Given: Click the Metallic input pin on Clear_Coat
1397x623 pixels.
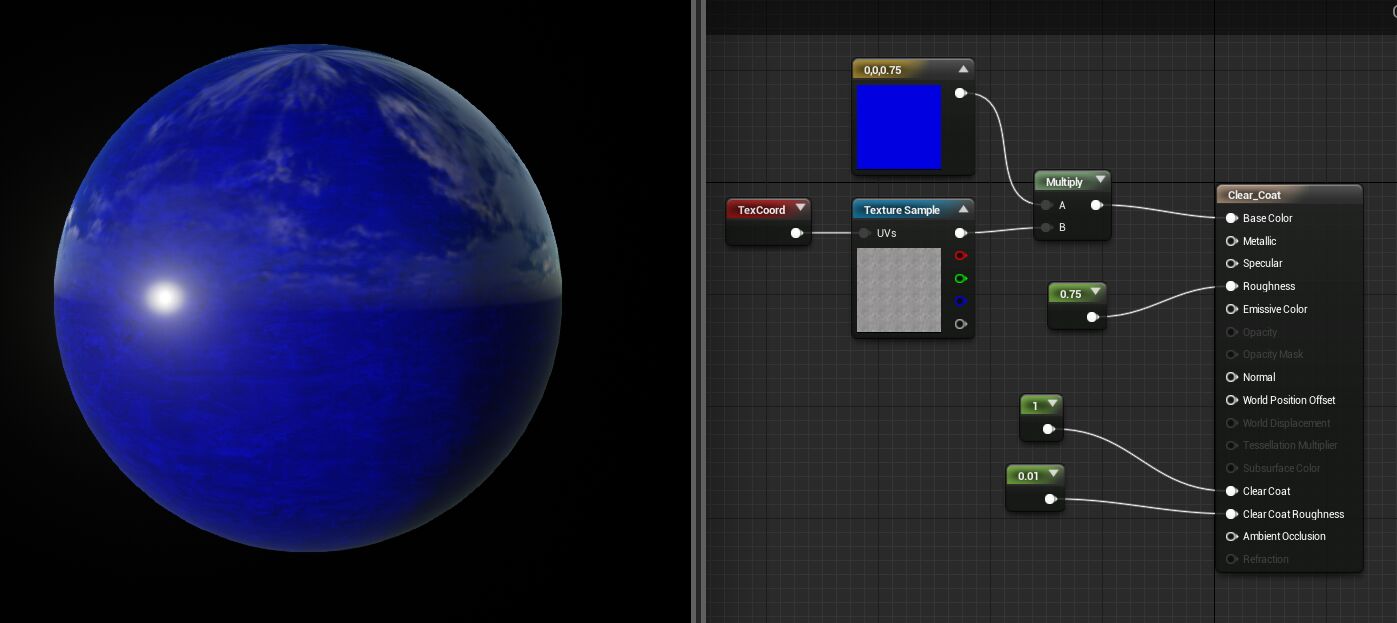Looking at the screenshot, I should (x=1231, y=241).
